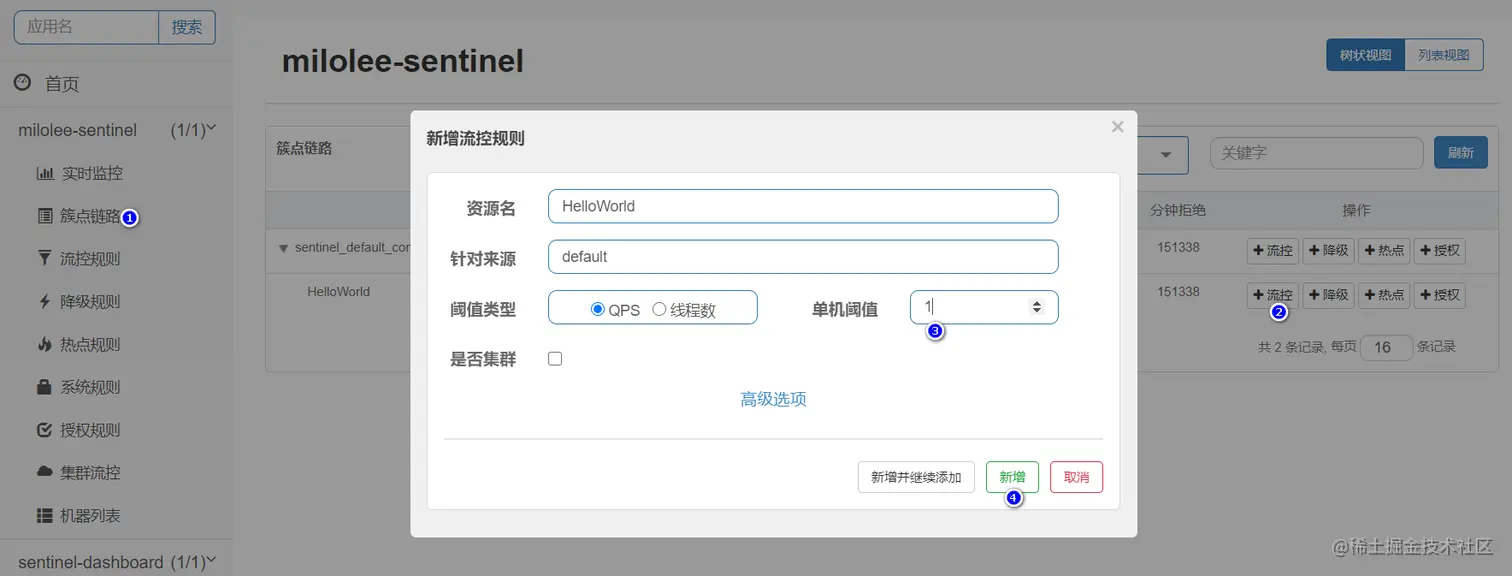Screen dimensions: 1512x576
Task: Click the 资源名 field with HelloWorld
Action: [803, 206]
